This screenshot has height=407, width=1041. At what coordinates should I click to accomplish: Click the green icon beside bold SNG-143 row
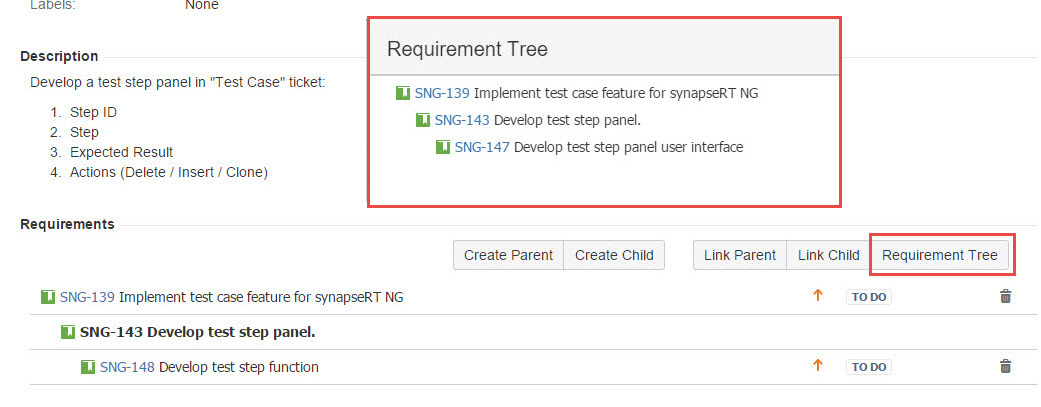point(68,332)
